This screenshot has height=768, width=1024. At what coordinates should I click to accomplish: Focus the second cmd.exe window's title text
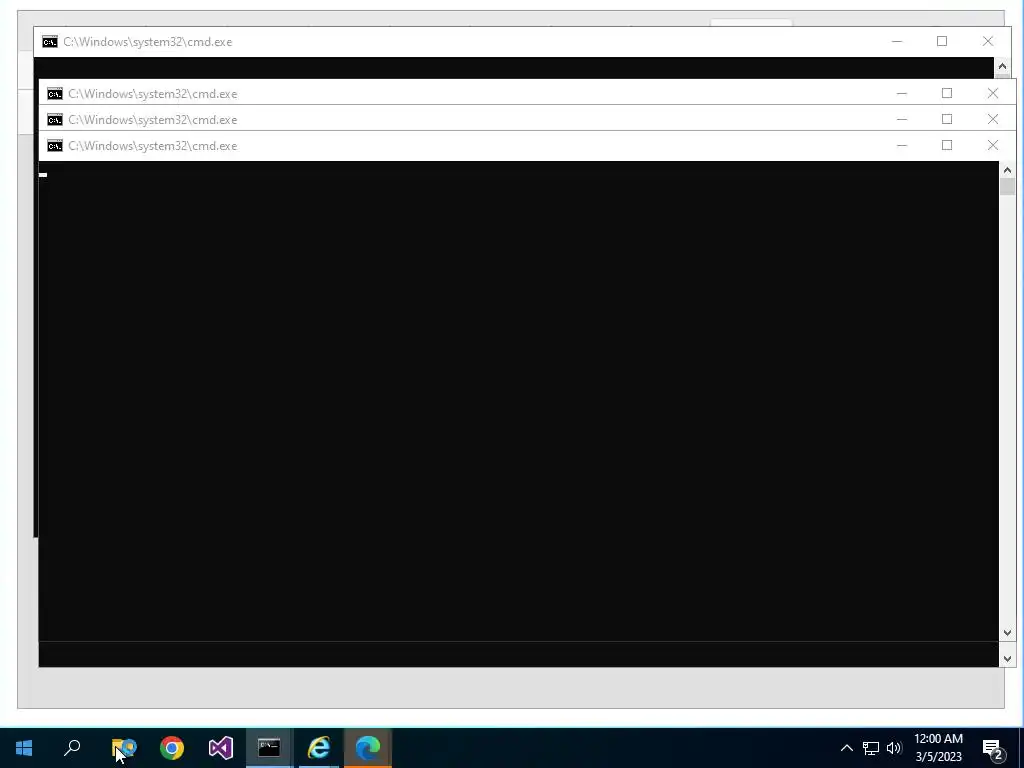pos(153,120)
